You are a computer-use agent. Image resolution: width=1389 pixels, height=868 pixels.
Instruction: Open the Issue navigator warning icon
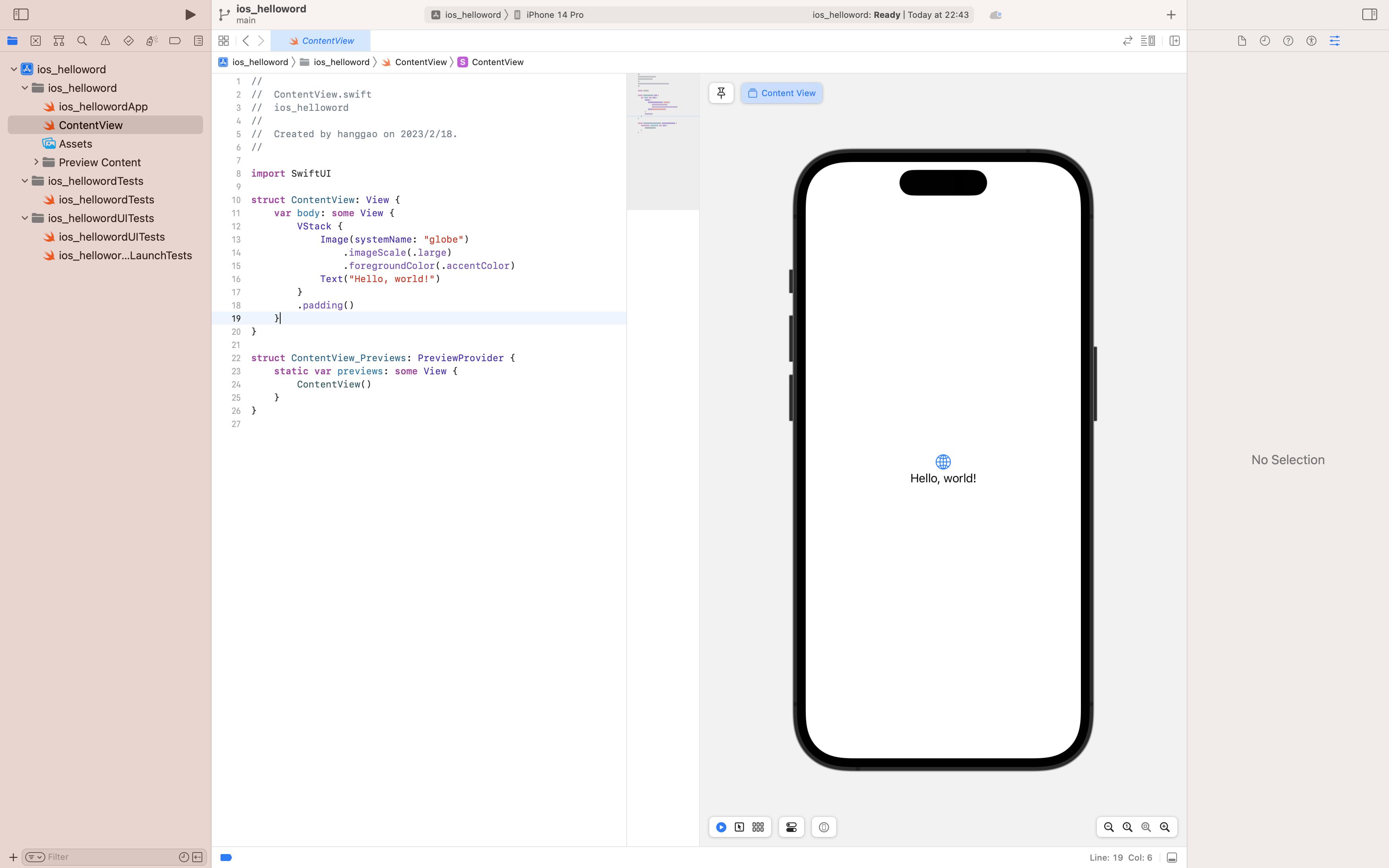(x=105, y=41)
